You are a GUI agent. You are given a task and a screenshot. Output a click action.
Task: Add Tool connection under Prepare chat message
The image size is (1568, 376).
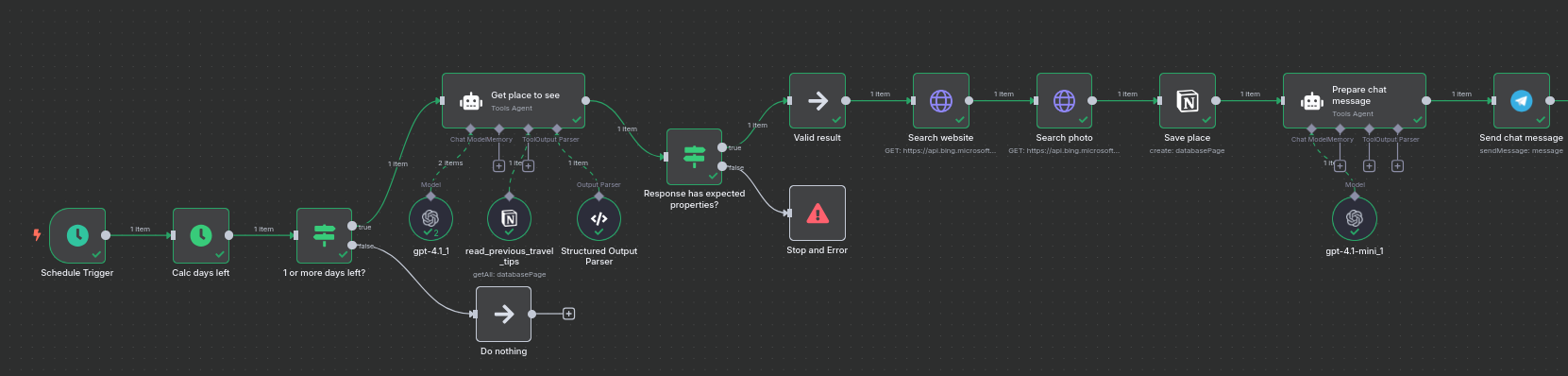1369,166
